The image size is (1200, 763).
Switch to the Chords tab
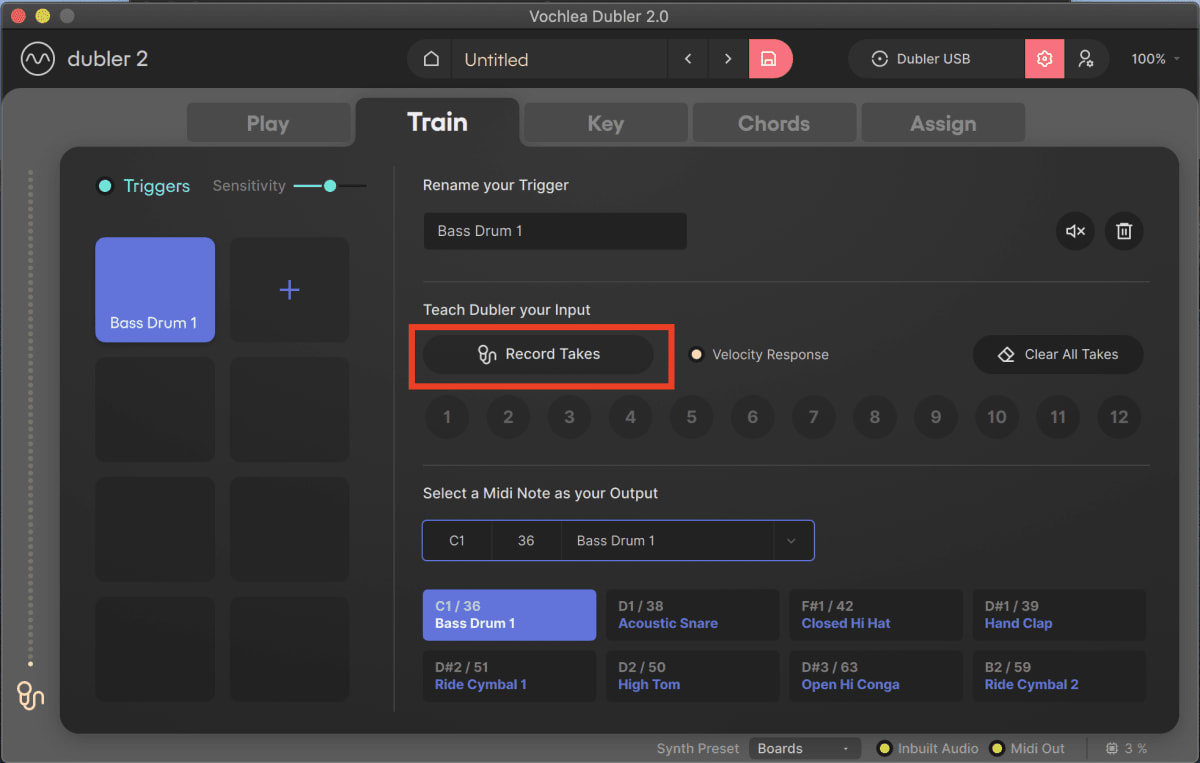774,122
